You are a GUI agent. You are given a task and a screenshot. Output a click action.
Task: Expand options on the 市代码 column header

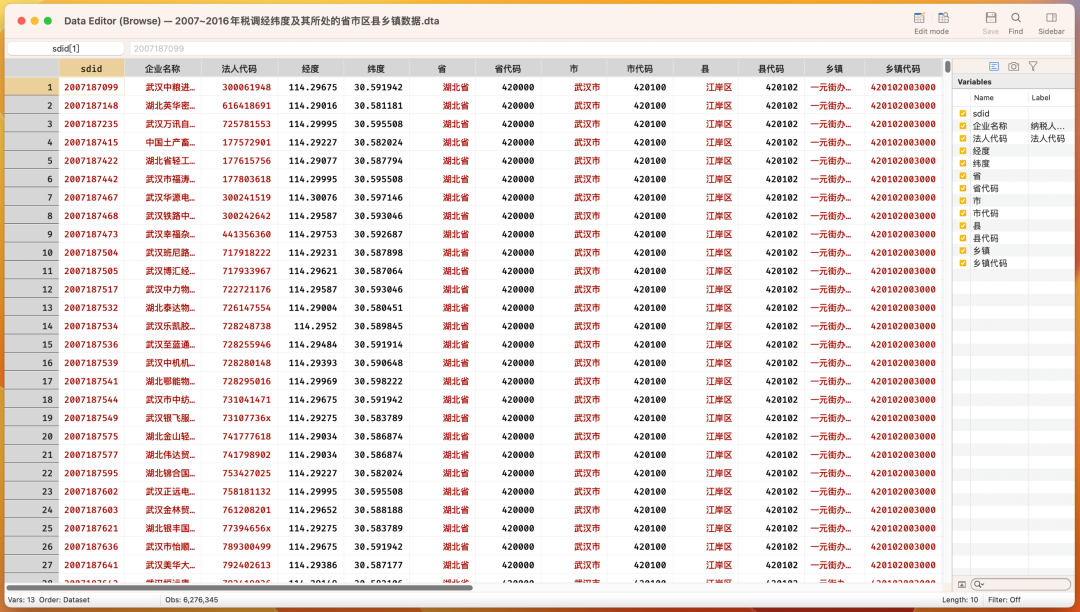(640, 68)
